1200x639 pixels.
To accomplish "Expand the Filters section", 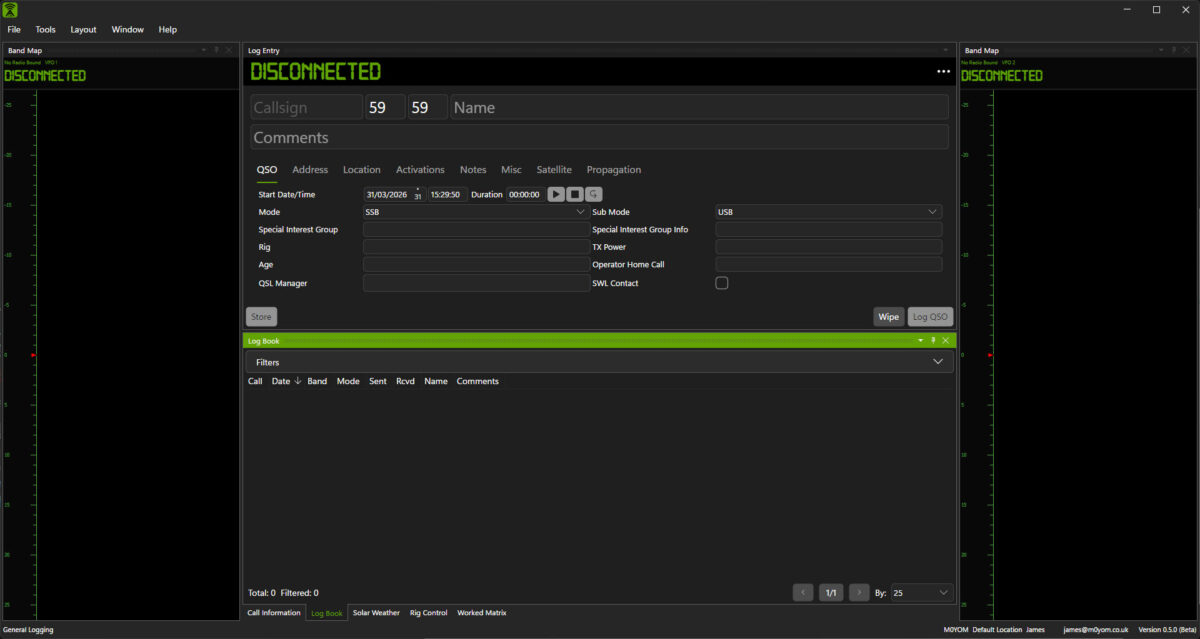I will tap(937, 362).
